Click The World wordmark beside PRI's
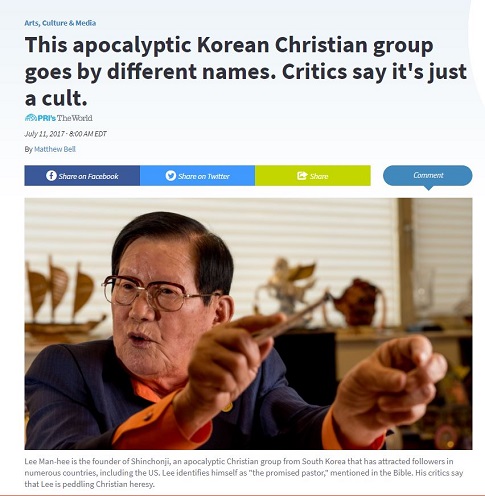485x496 pixels. pyautogui.click(x=75, y=118)
